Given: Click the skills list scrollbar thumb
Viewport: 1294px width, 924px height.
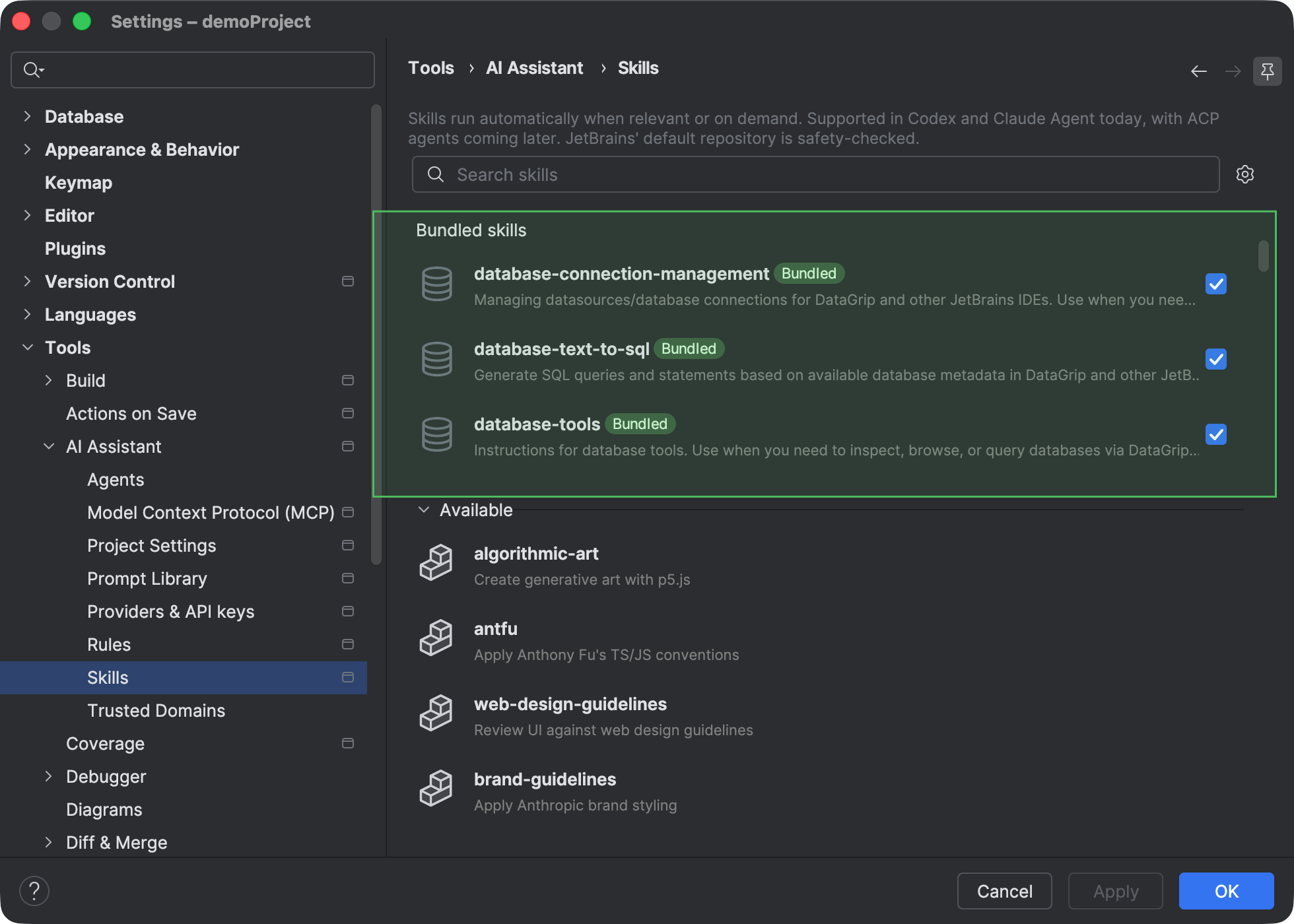Looking at the screenshot, I should click(1263, 256).
